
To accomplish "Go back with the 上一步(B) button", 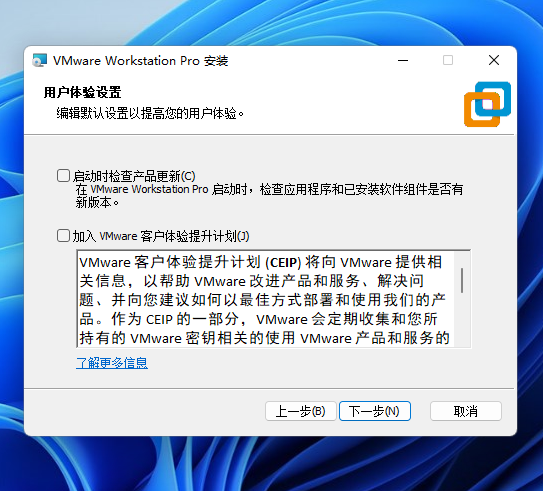I will point(301,411).
